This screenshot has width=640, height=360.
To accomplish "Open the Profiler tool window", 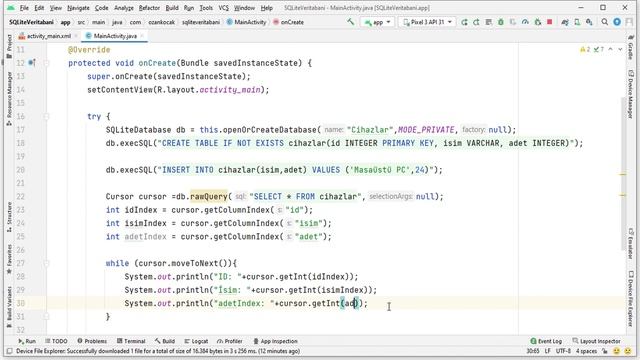I will (x=230, y=341).
